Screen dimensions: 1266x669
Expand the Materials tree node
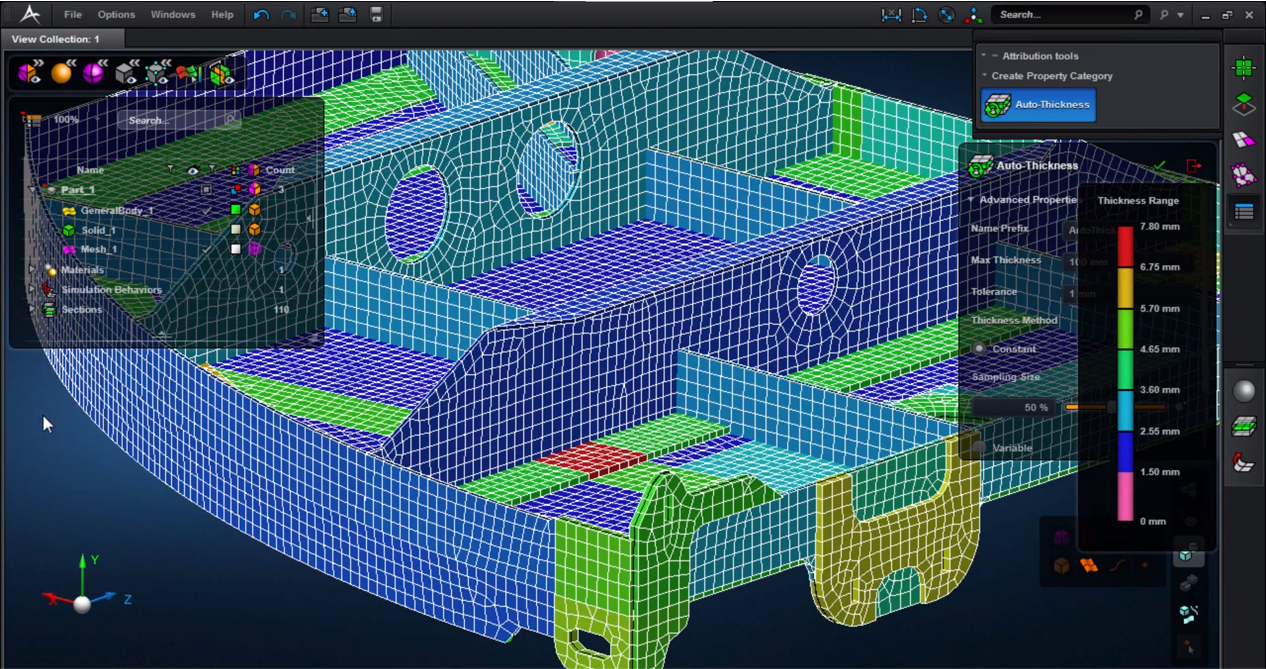(32, 270)
